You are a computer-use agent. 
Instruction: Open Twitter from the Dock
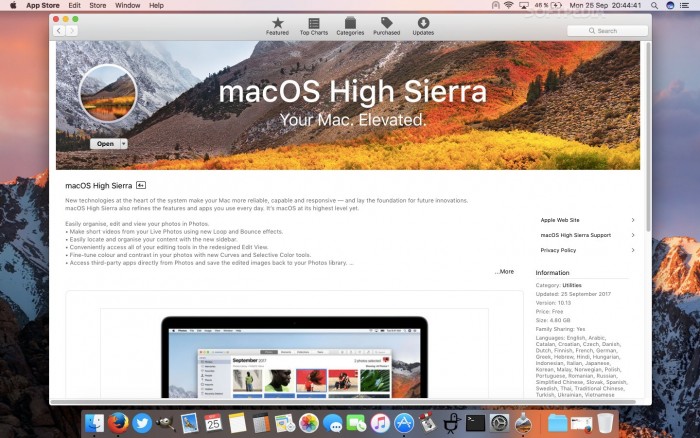142,423
